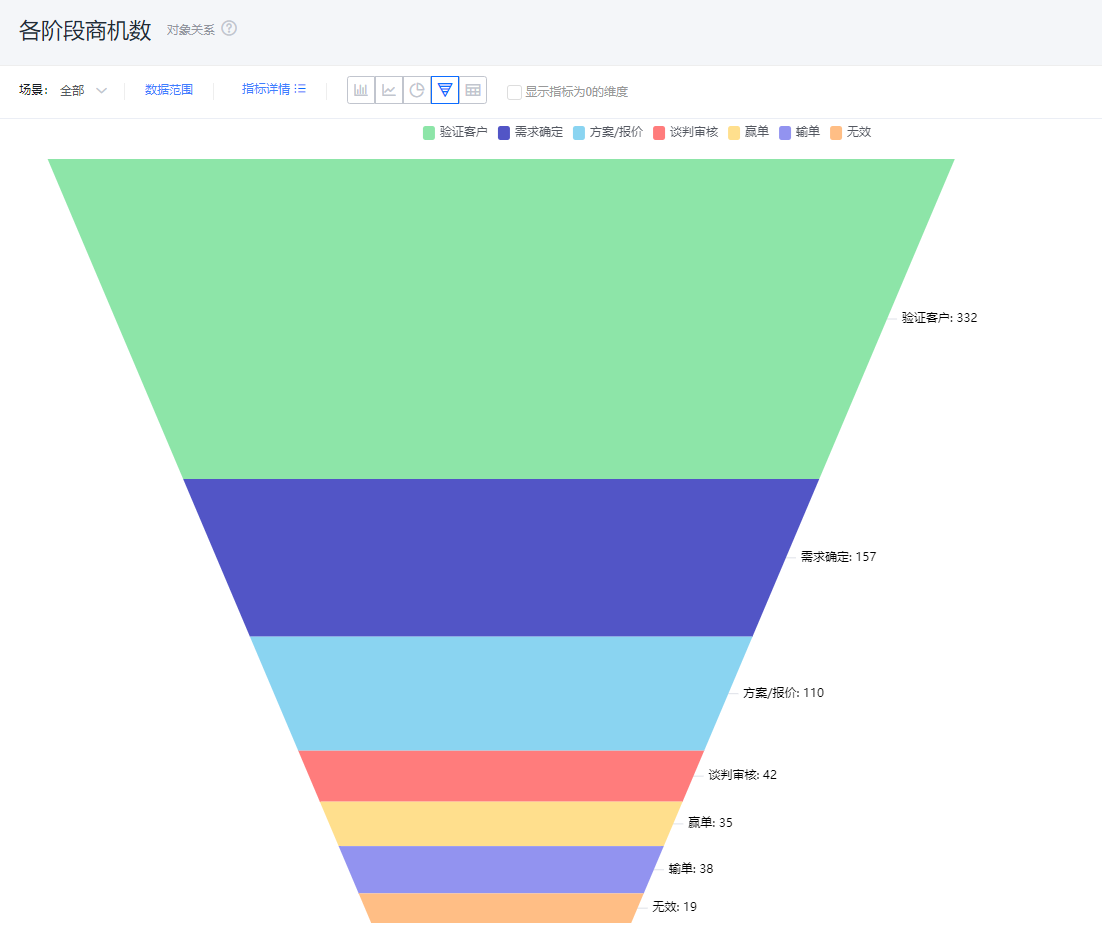Toggle 方案/报价 legend swatch

point(578,133)
